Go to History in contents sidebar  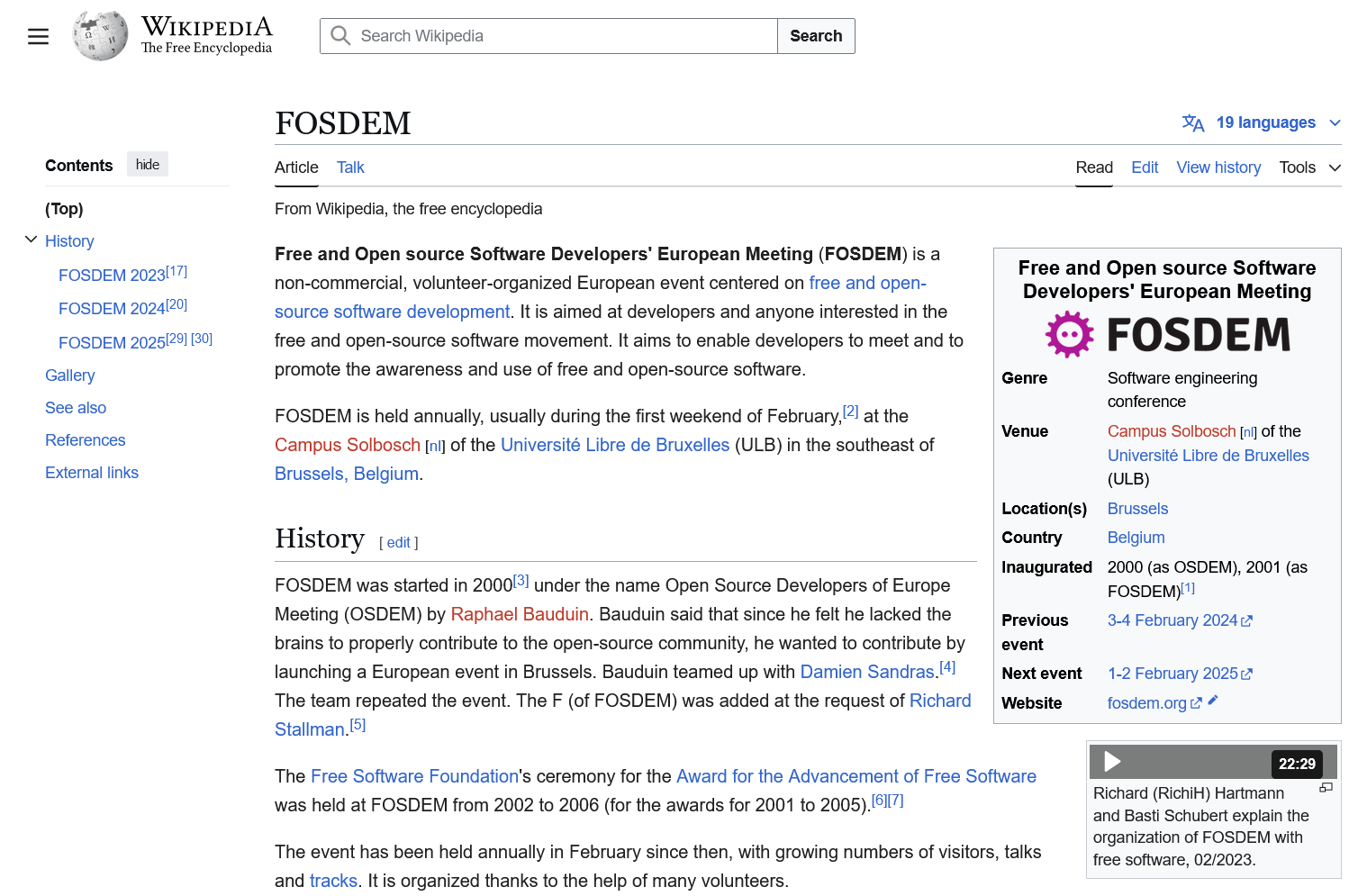(69, 241)
